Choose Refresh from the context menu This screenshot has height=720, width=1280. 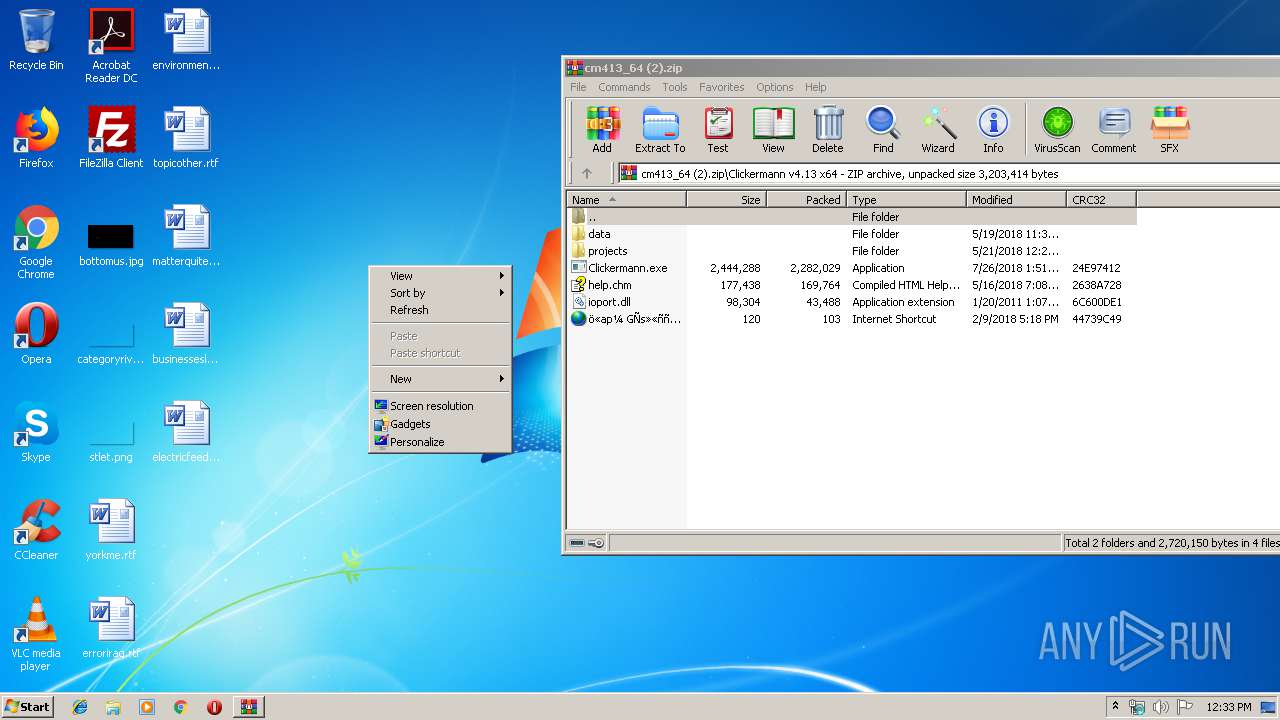440,310
